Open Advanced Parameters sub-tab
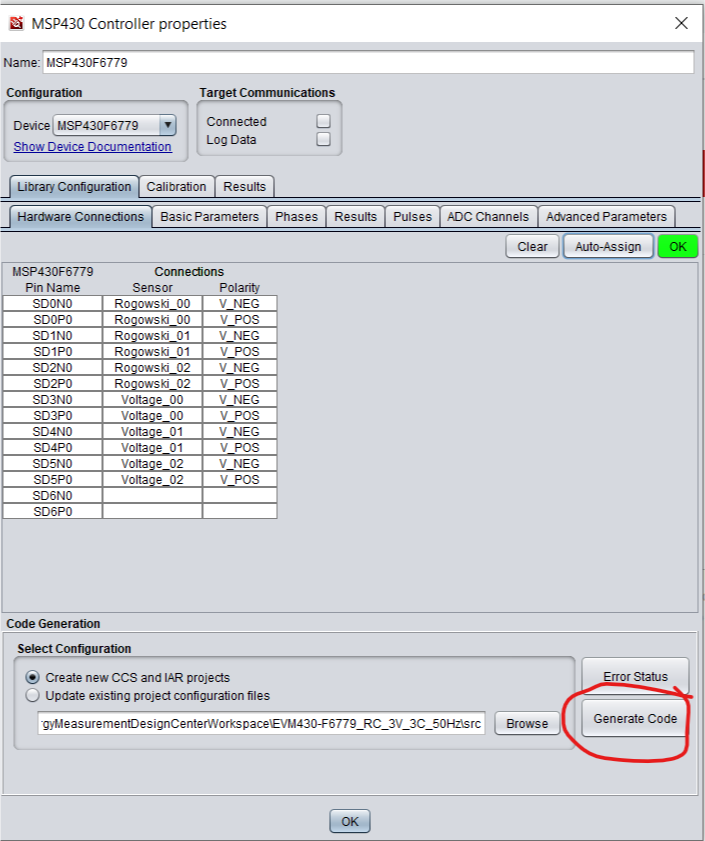 [x=606, y=217]
